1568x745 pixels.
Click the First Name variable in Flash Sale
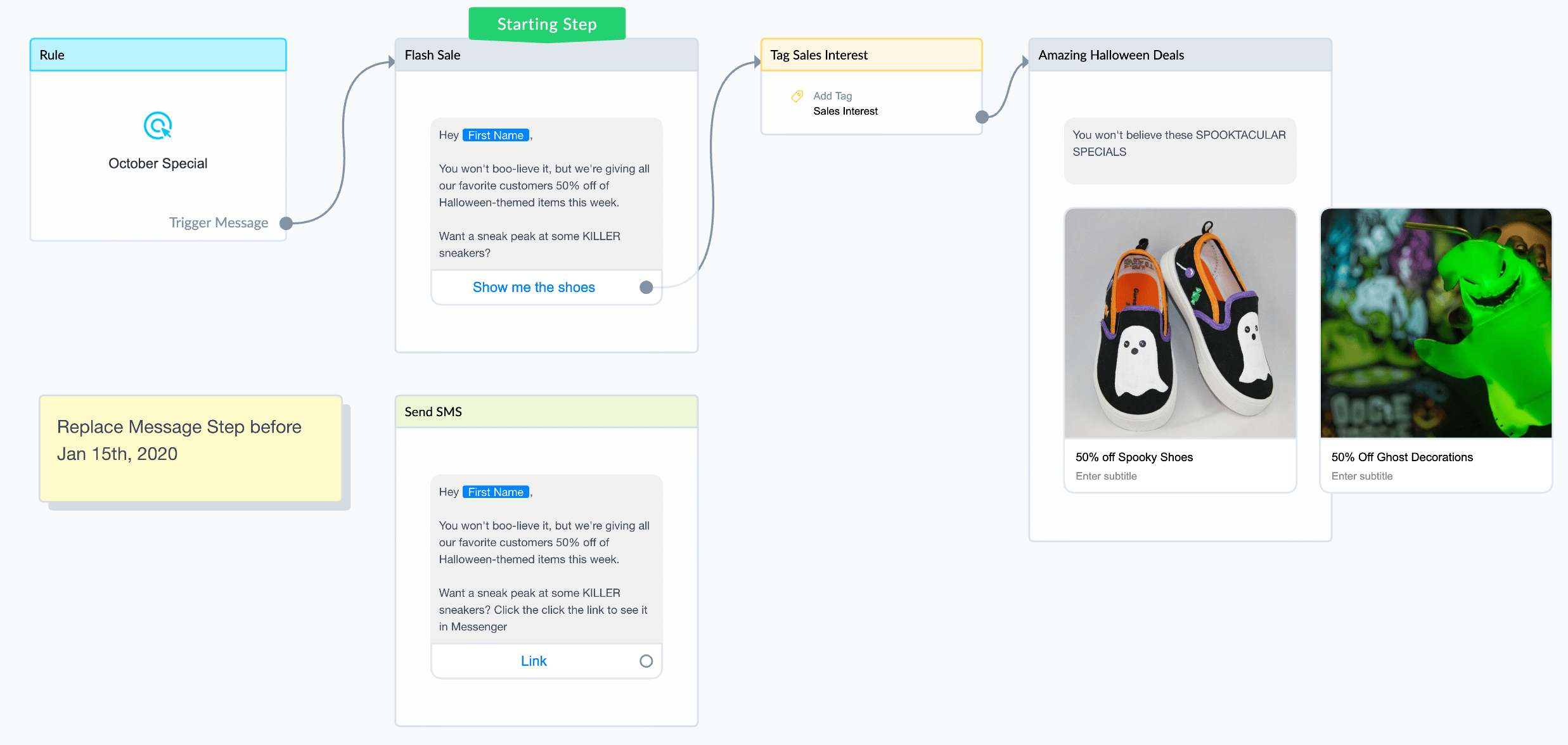pyautogui.click(x=496, y=136)
